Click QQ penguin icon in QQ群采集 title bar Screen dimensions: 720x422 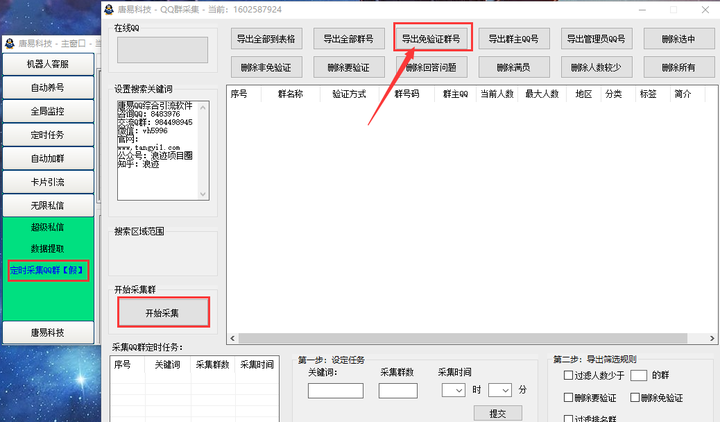pyautogui.click(x=109, y=9)
